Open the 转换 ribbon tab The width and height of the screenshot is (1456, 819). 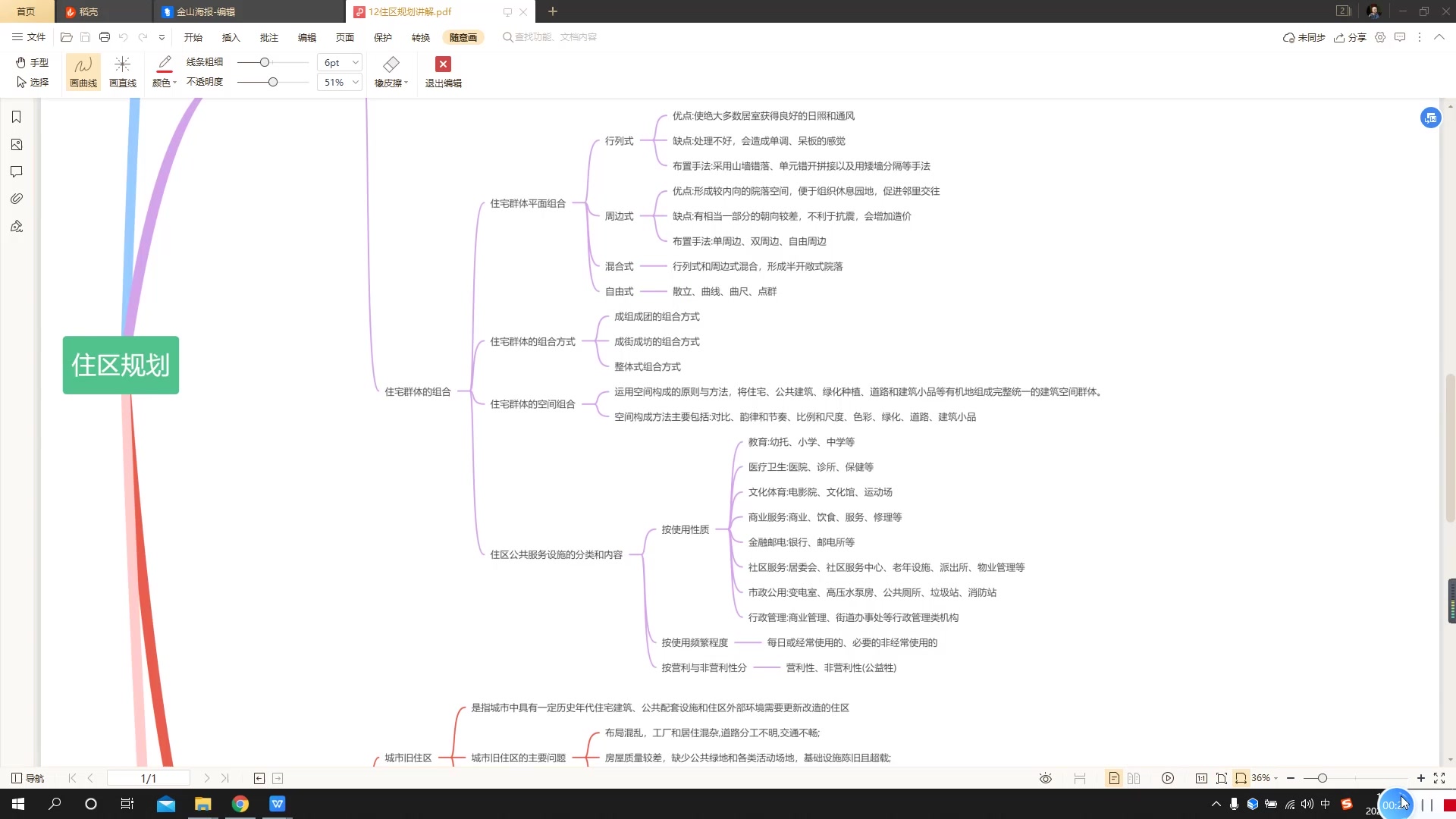[421, 37]
